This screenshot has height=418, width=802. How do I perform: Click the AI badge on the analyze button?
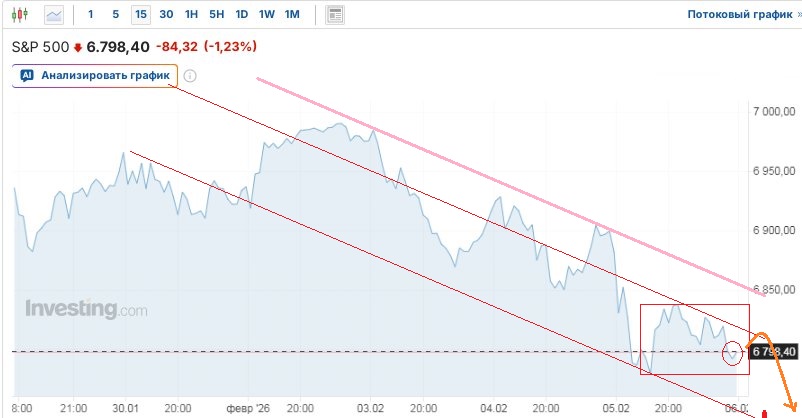pos(27,75)
